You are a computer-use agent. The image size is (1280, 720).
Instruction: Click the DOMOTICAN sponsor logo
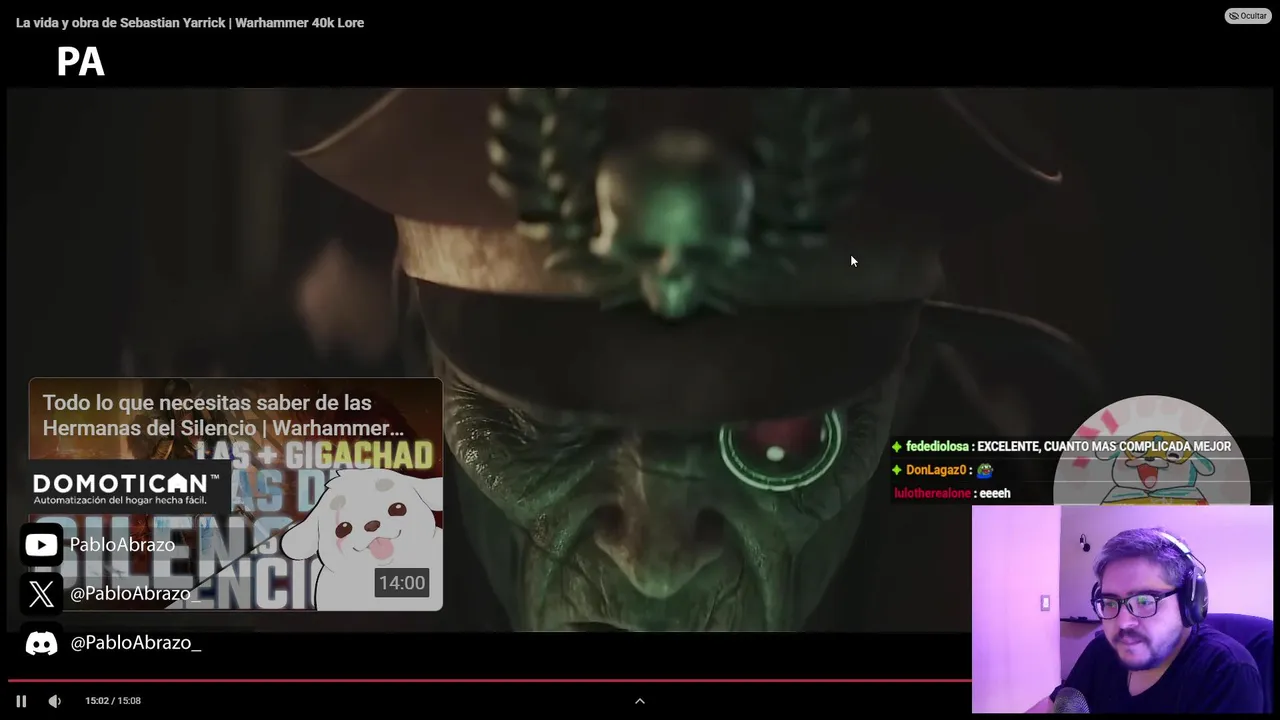(x=126, y=488)
